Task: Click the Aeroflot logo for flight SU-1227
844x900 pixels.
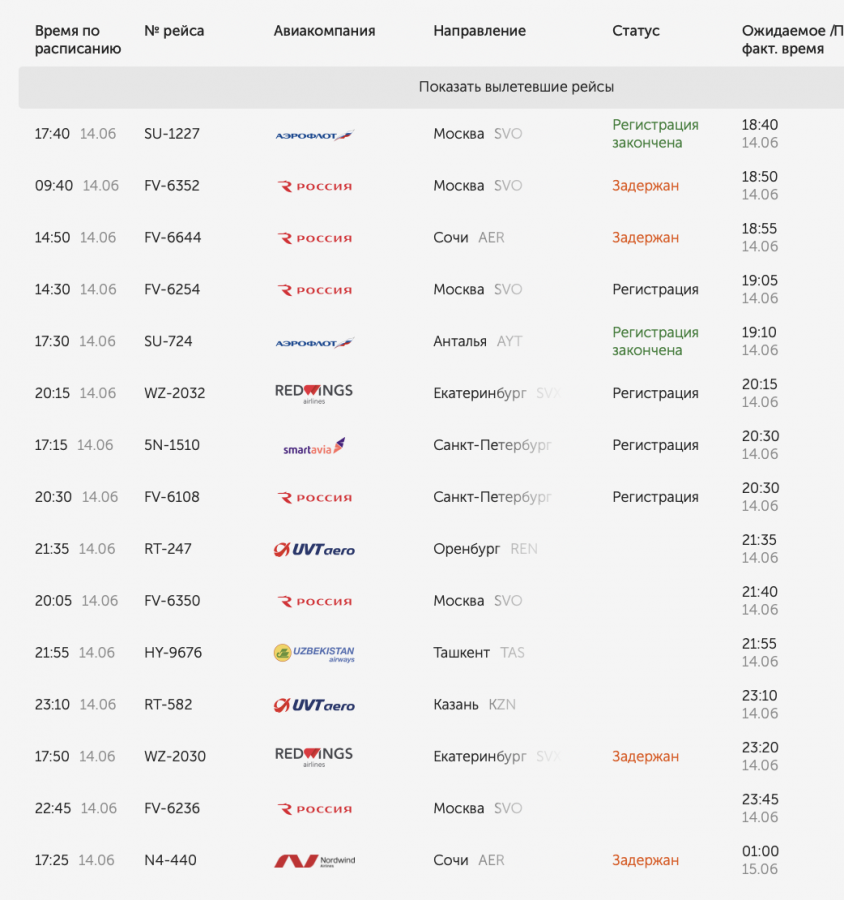Action: point(315,135)
